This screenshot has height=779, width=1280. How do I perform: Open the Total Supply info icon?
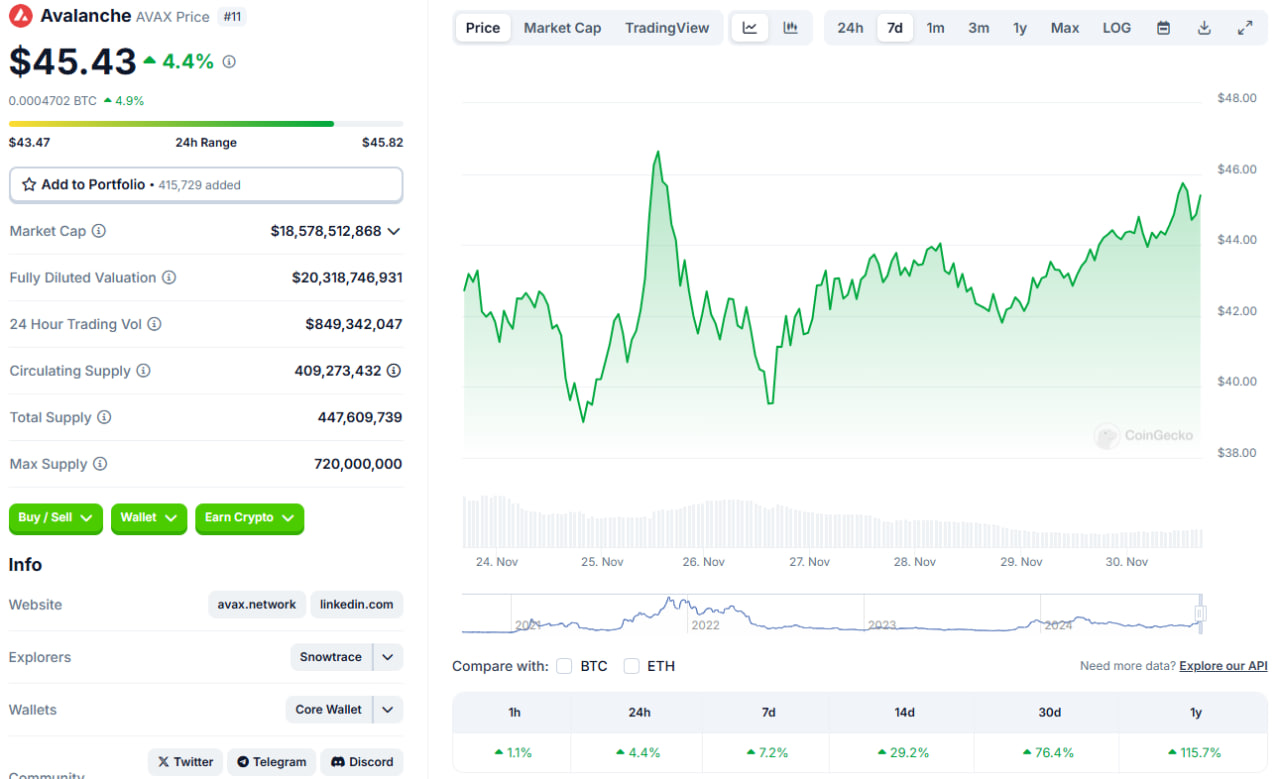click(x=104, y=417)
